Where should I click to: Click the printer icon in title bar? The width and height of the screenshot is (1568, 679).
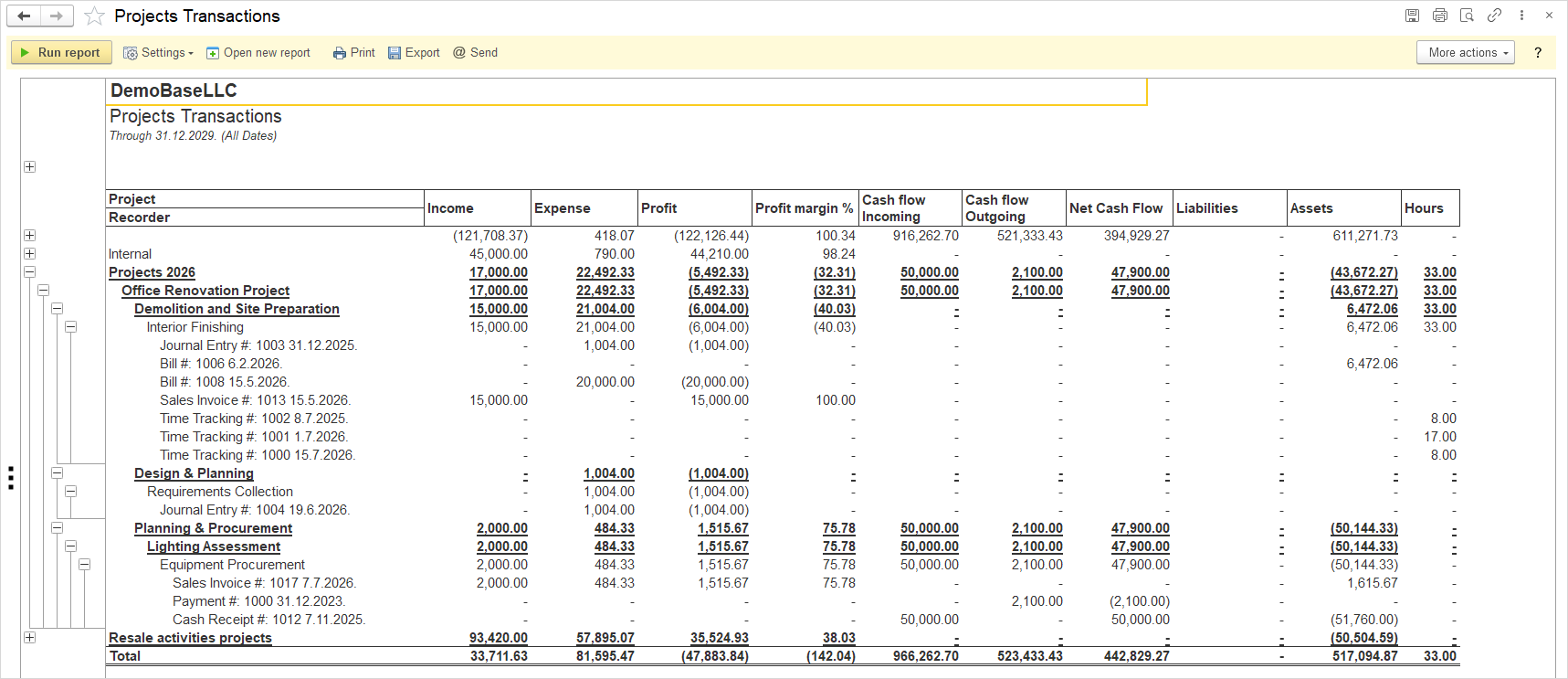(x=1440, y=16)
